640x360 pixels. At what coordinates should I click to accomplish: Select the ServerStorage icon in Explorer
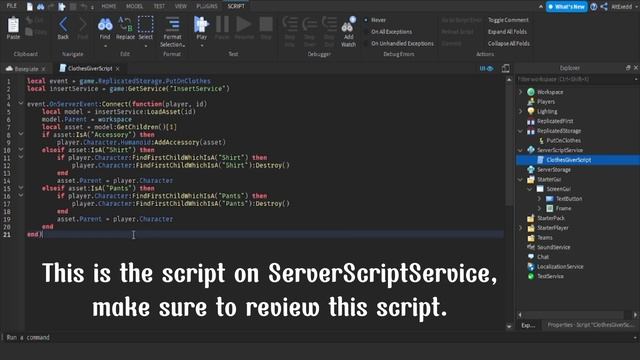coord(531,169)
